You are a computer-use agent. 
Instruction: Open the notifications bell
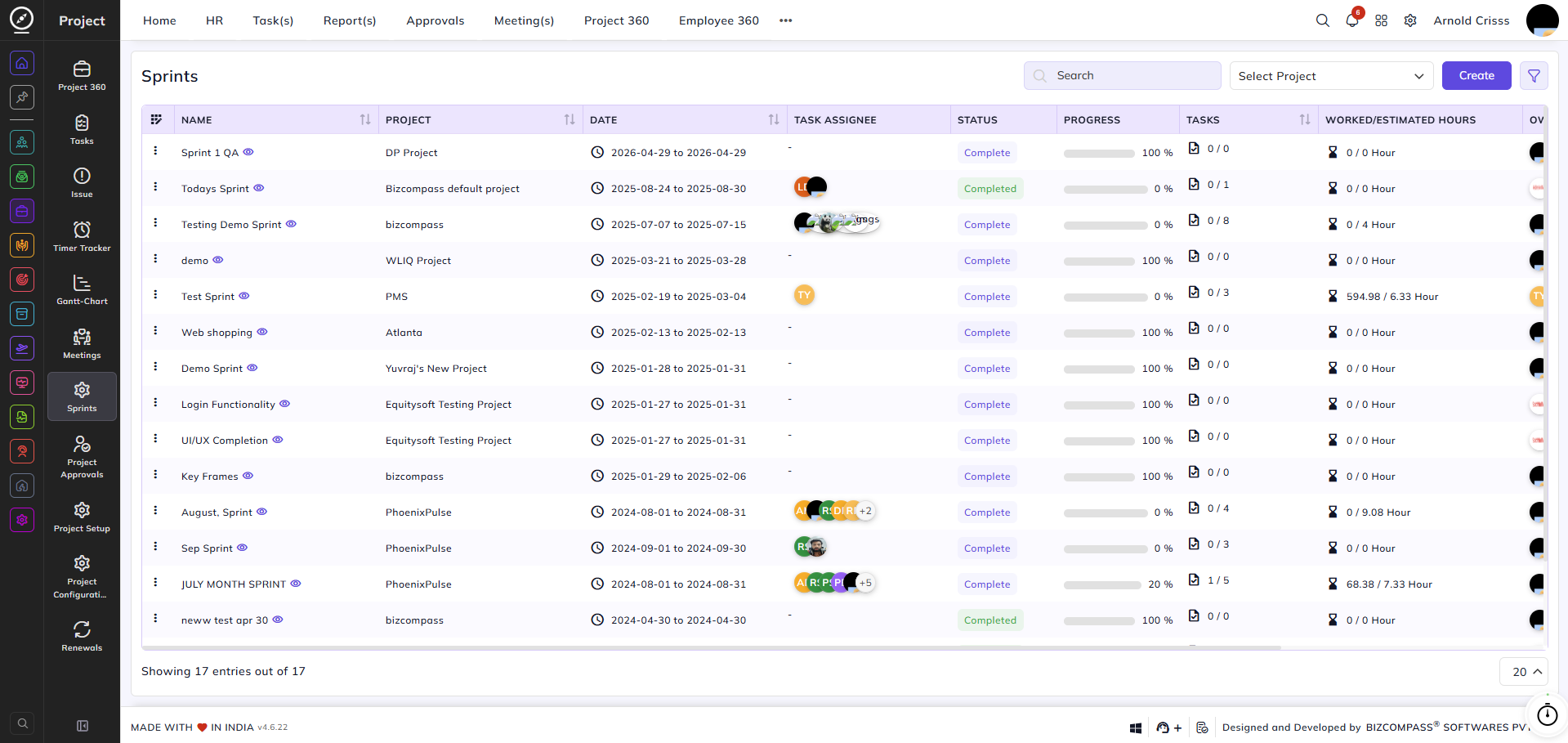point(1352,20)
